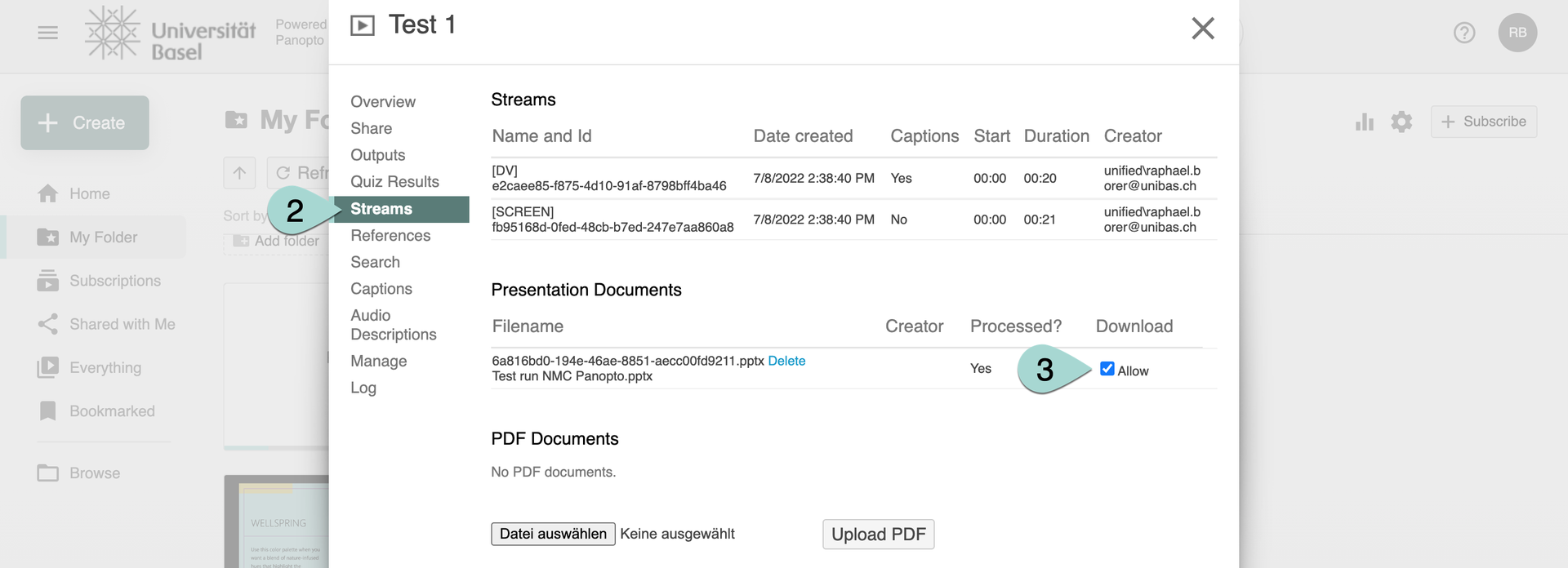Viewport: 1568px width, 568px height.
Task: Go to the Quiz Results section
Action: pyautogui.click(x=394, y=182)
